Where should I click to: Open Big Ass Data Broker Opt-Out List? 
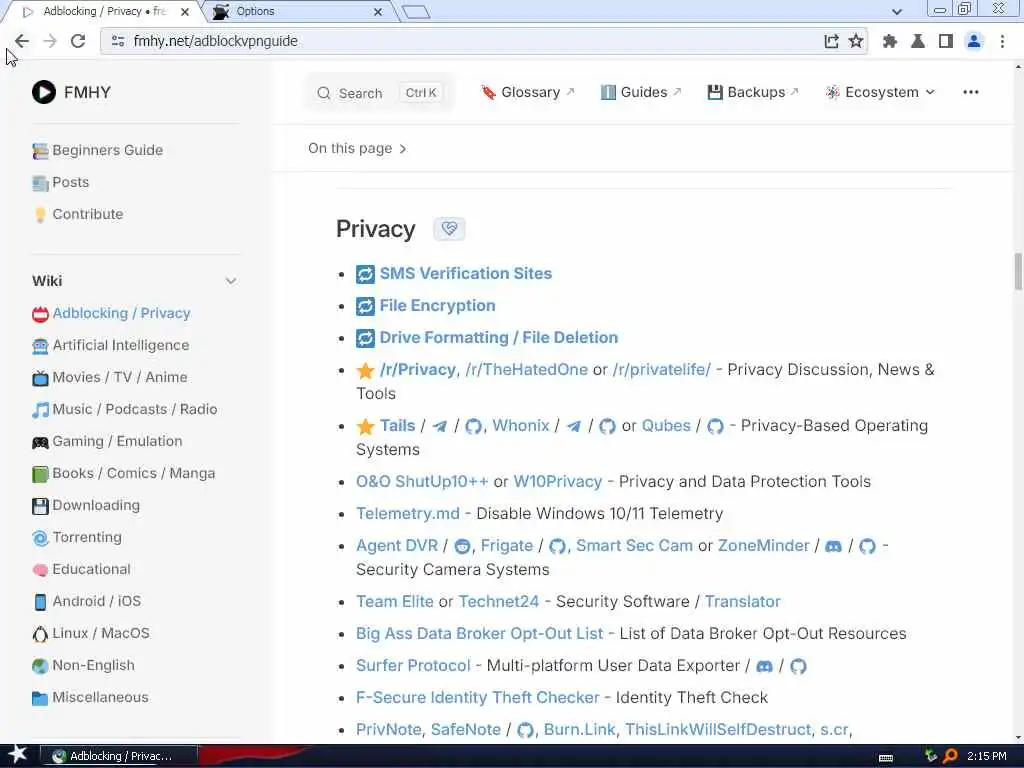pos(479,634)
